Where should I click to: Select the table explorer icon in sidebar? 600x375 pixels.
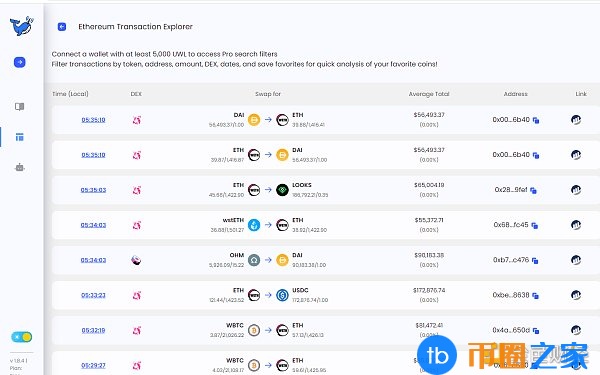point(20,137)
